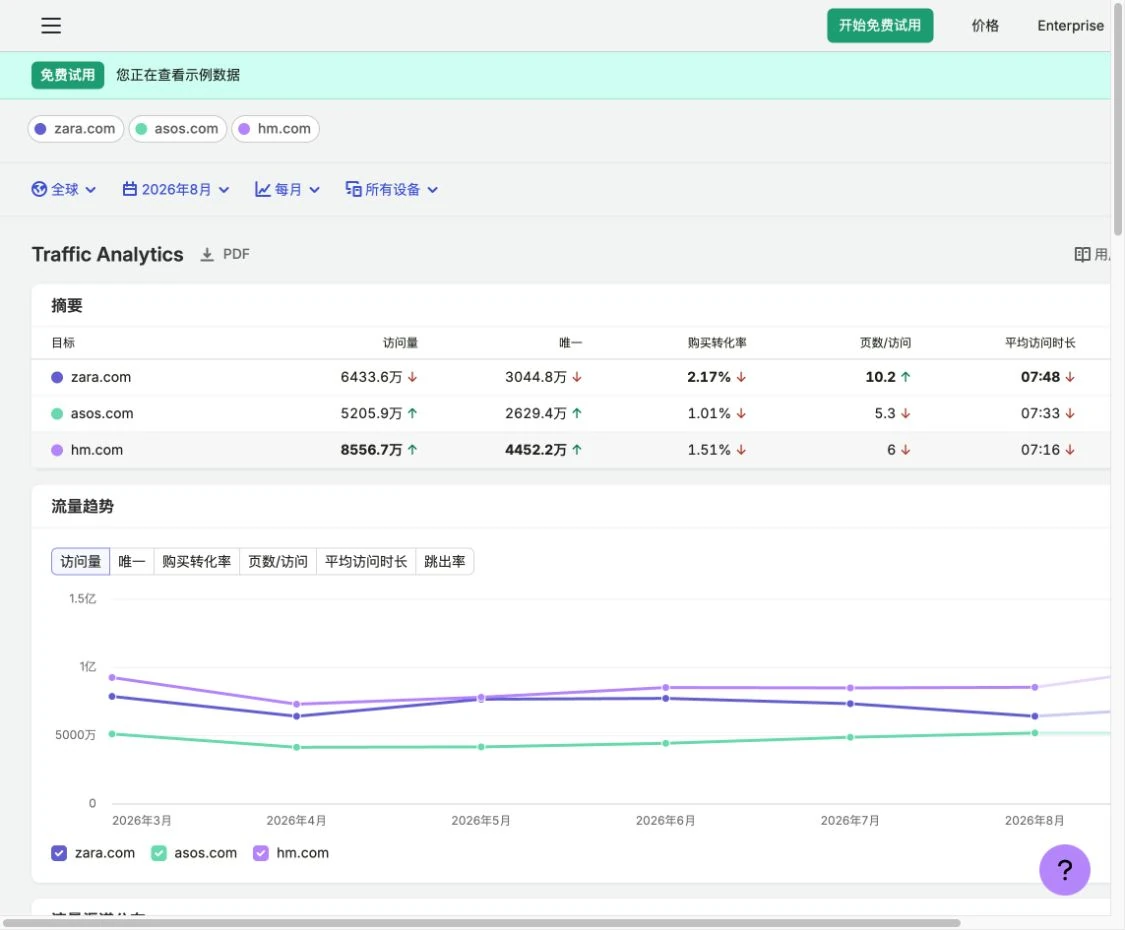The width and height of the screenshot is (1125, 930).
Task: Open the 2026年8月 date dropdown
Action: point(176,189)
